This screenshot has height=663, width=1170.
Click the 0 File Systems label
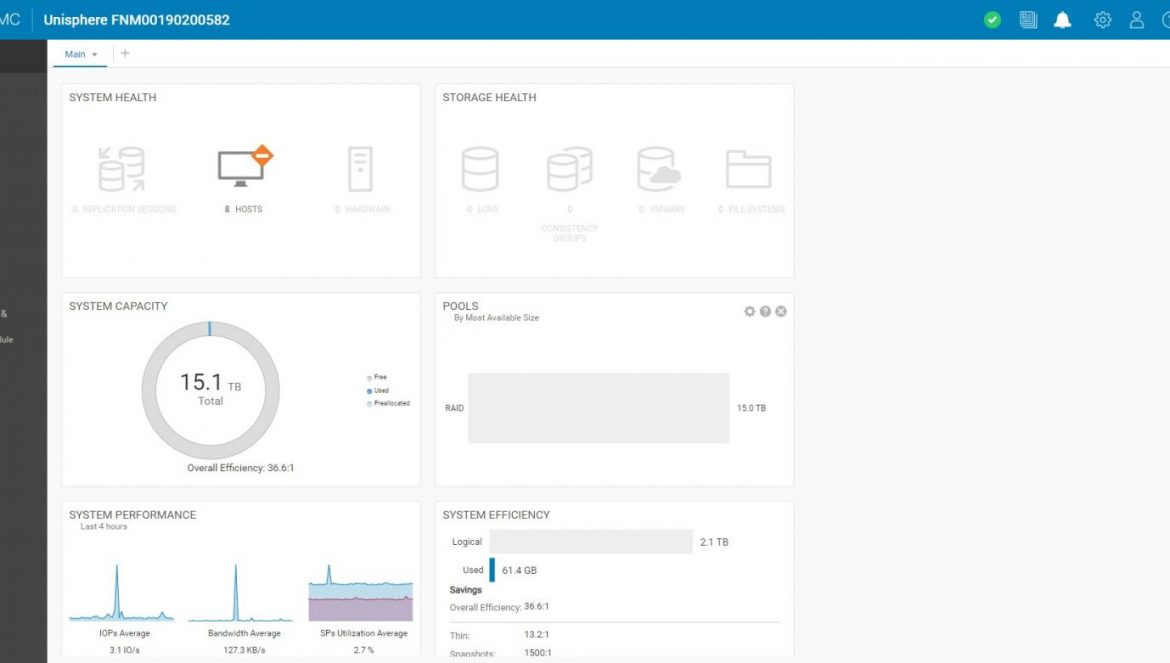751,209
